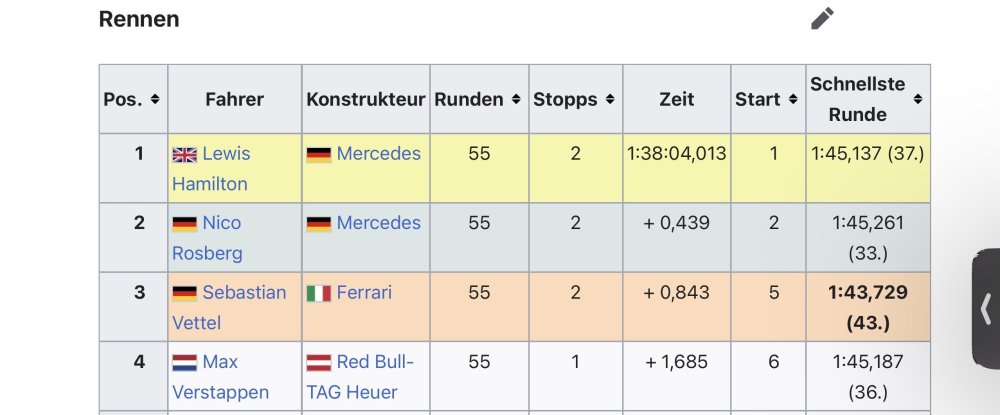
Task: Sort by Schnellste Runde column arrows
Action: [917, 100]
